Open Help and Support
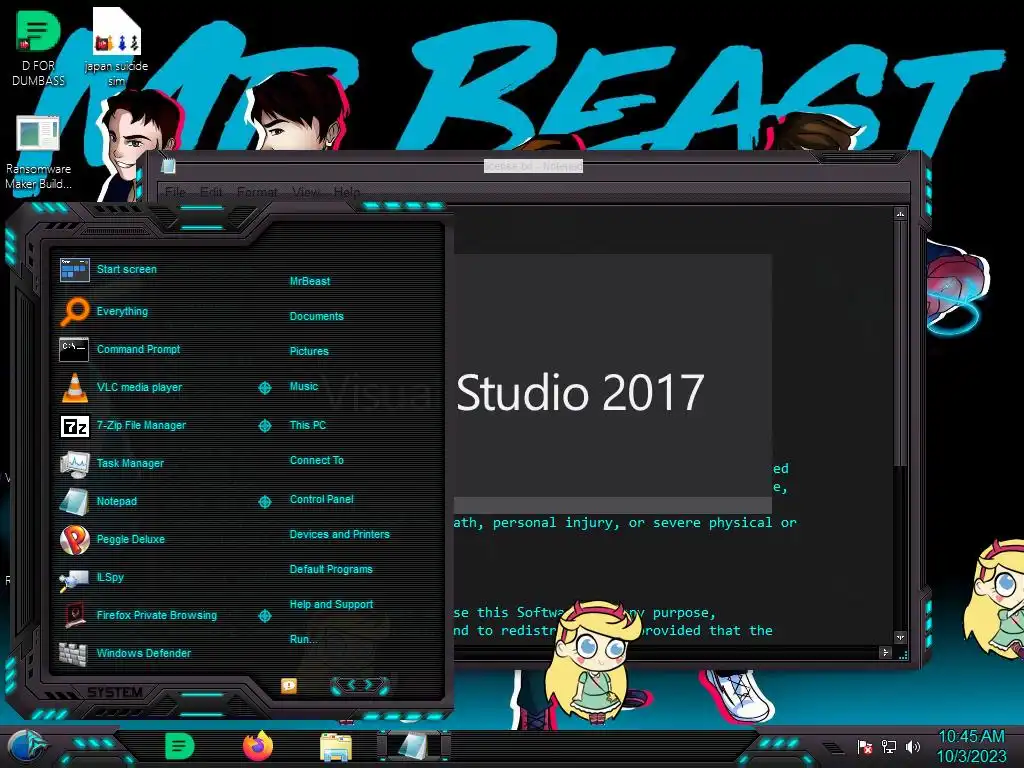1024x768 pixels. (331, 605)
